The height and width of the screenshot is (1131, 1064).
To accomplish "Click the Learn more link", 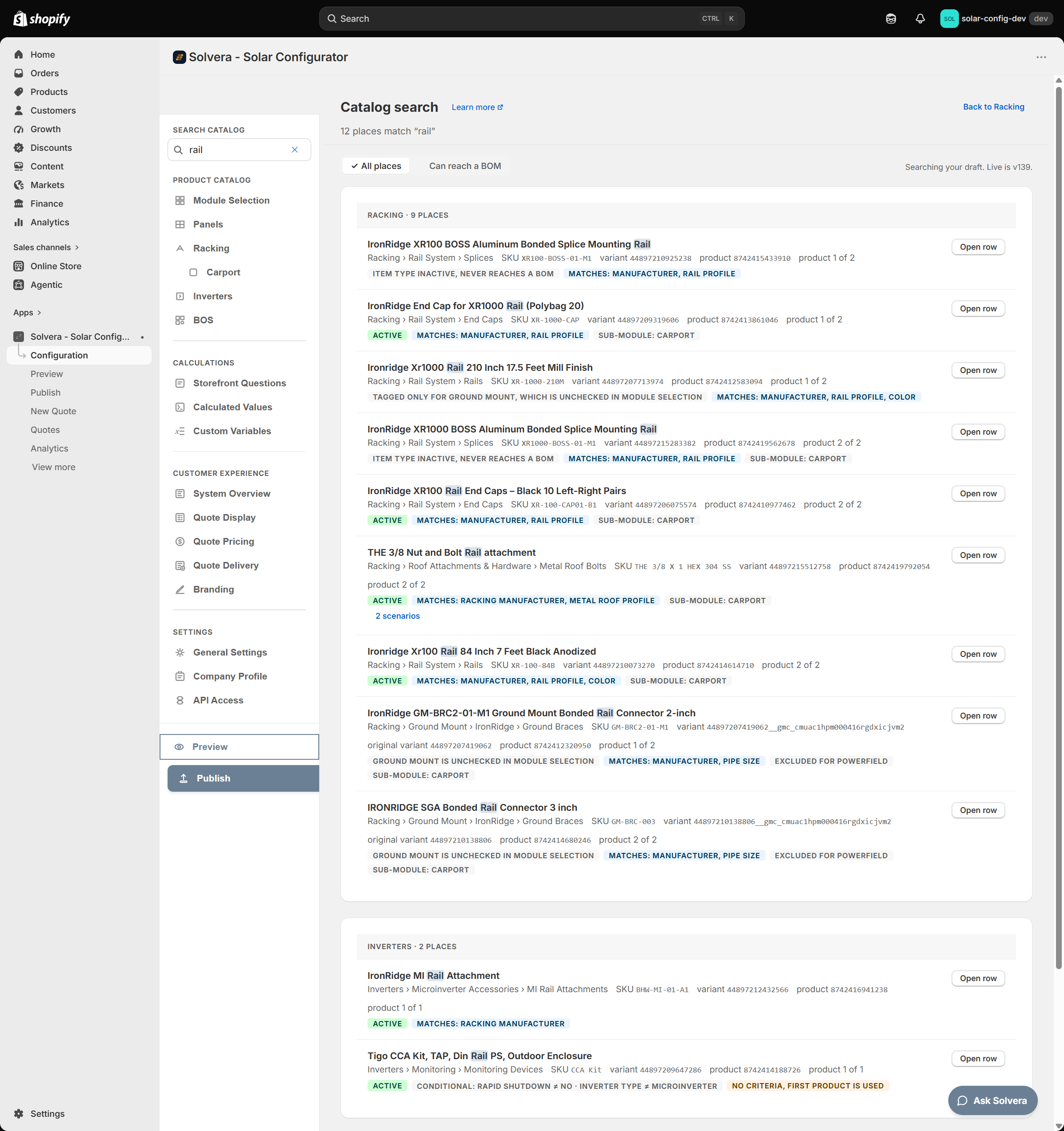I will (477, 107).
